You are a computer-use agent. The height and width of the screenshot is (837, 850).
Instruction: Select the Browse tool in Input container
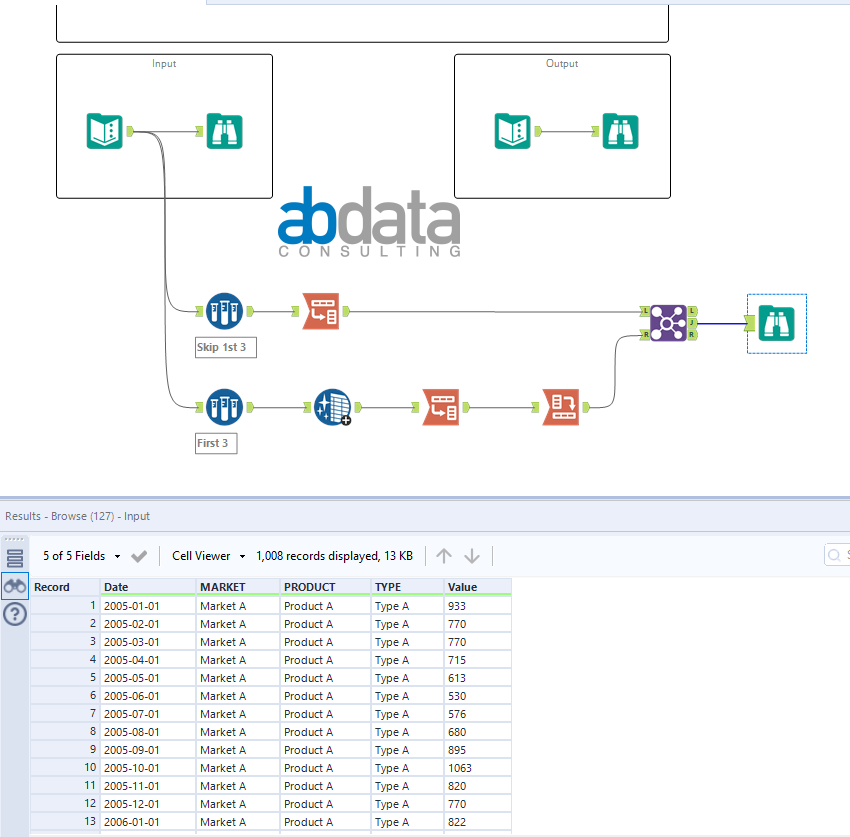224,131
